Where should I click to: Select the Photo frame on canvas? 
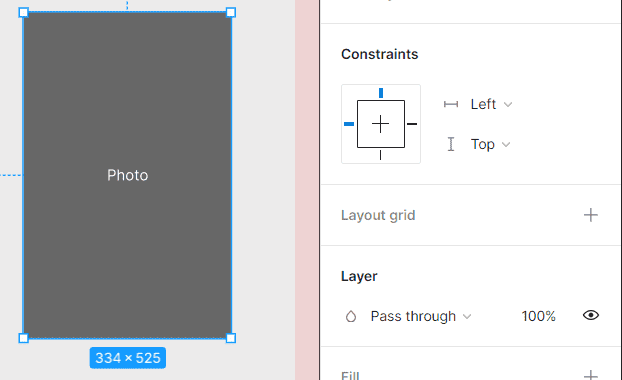(x=127, y=175)
